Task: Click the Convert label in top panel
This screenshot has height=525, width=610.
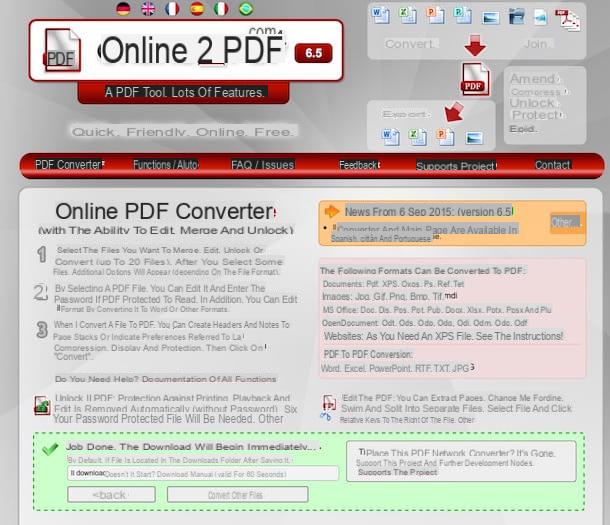Action: [410, 44]
